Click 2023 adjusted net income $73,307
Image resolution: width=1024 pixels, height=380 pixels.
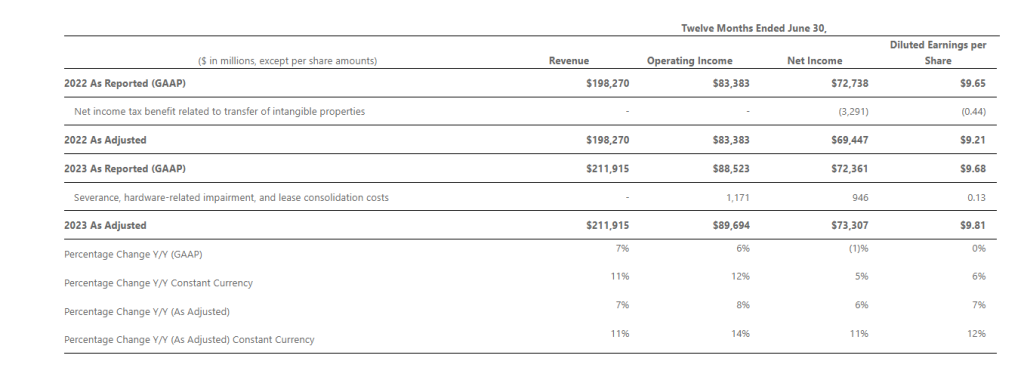click(849, 225)
